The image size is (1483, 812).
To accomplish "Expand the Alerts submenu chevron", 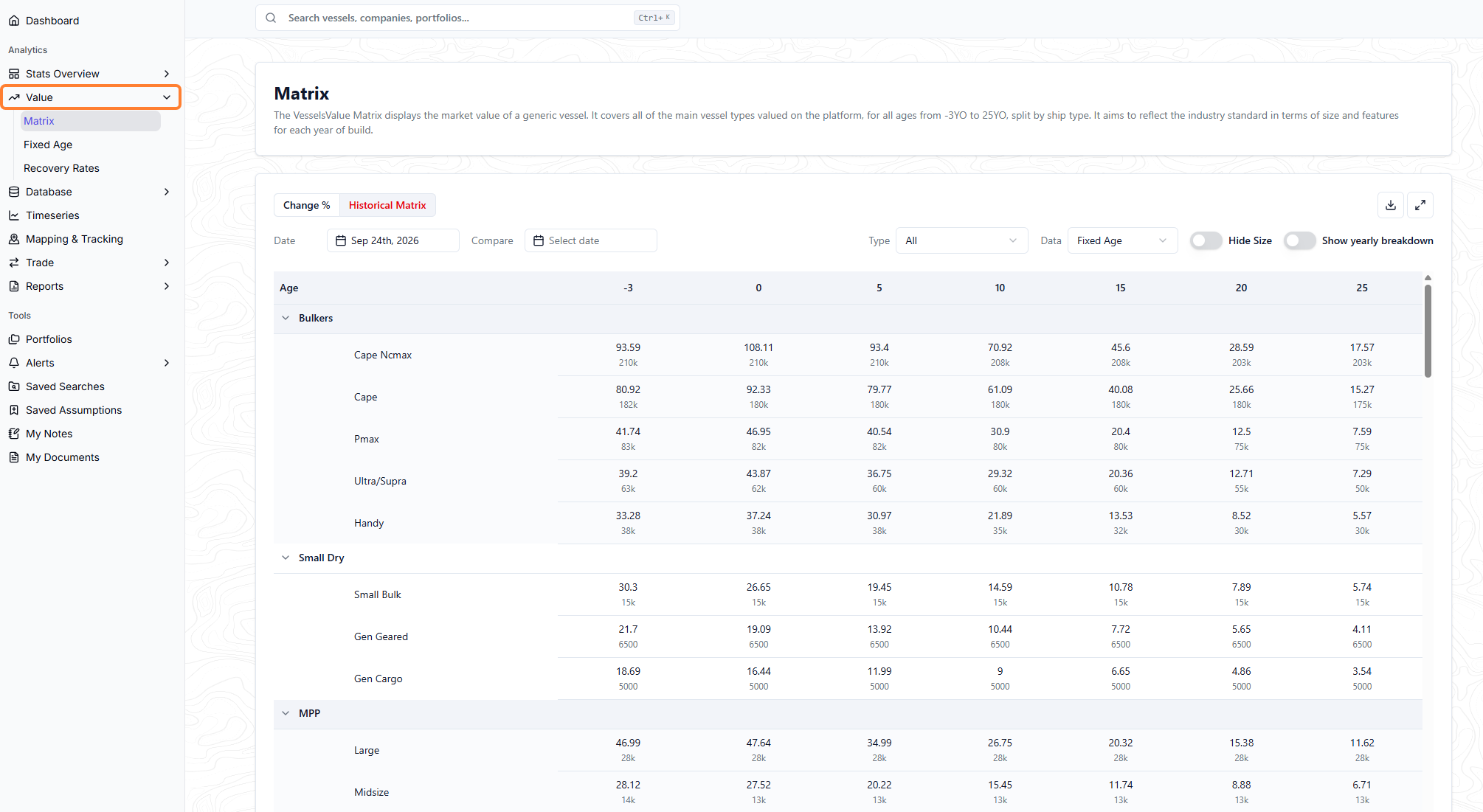I will (167, 363).
